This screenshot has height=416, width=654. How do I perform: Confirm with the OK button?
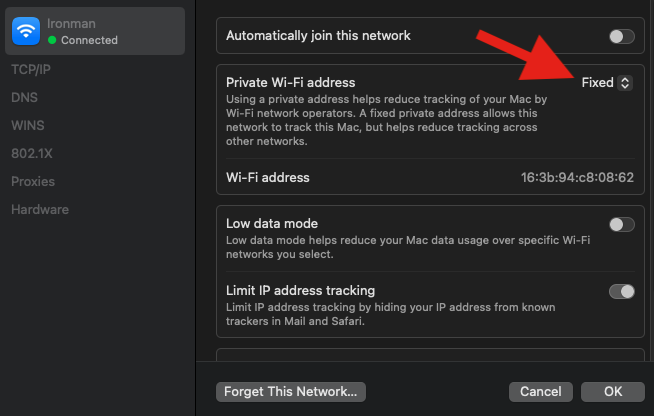(613, 391)
